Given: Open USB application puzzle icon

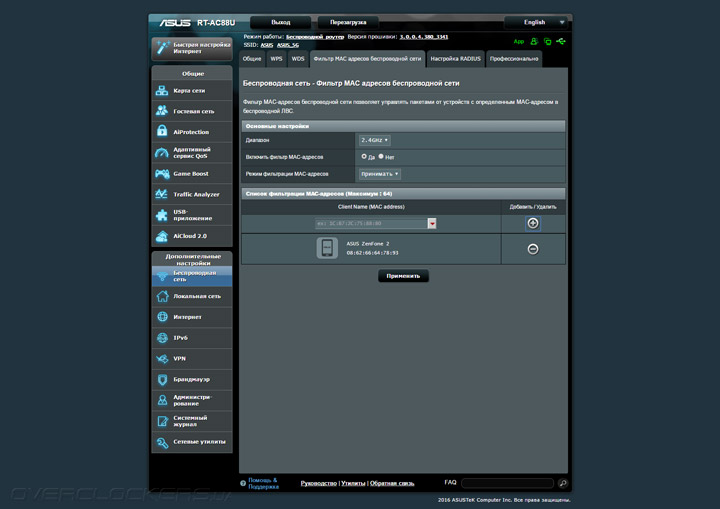Looking at the screenshot, I should [x=162, y=215].
